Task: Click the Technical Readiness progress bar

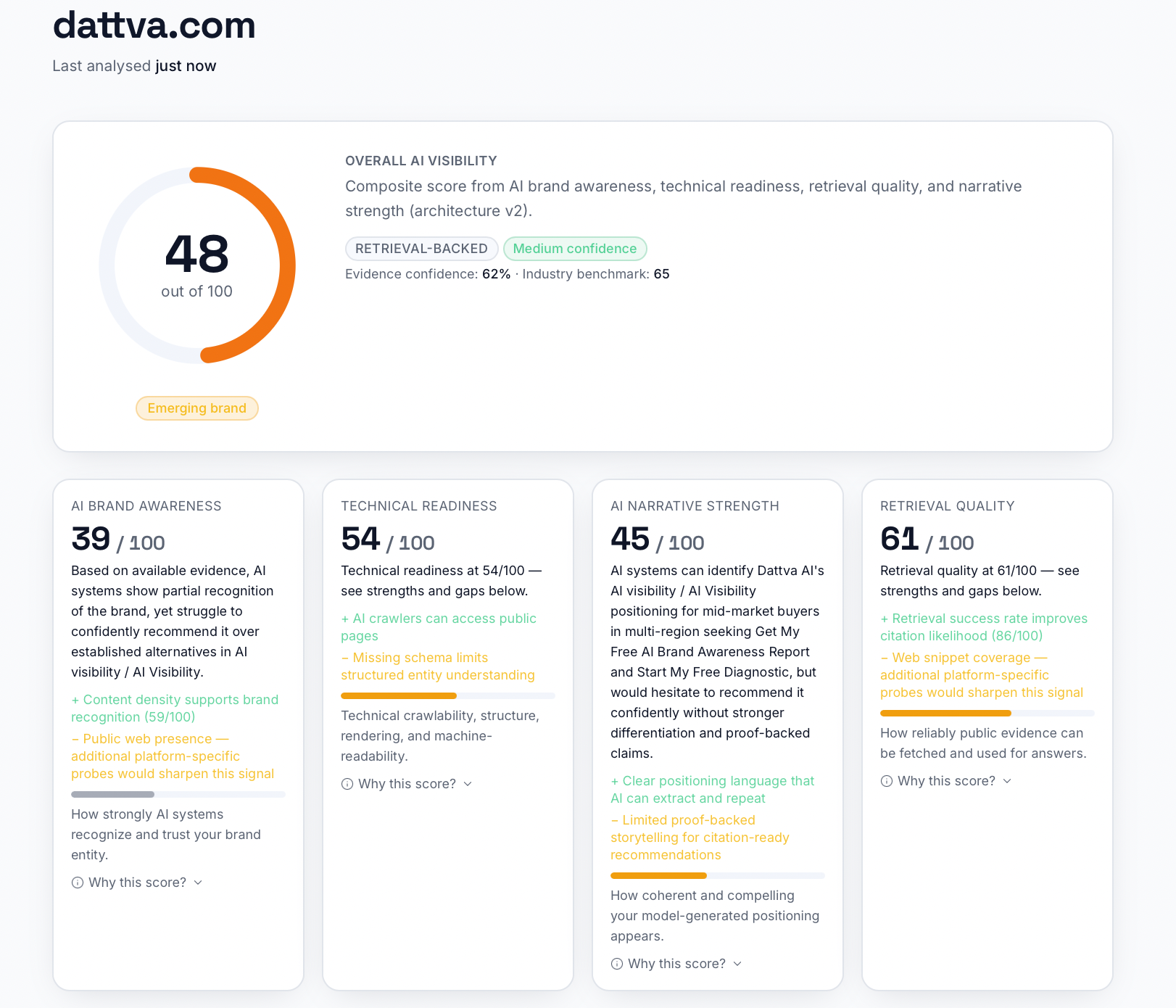Action: pos(448,695)
